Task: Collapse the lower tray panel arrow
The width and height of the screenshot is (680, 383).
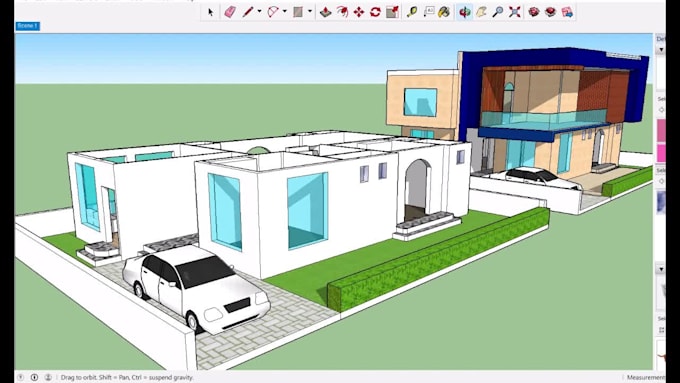Action: click(661, 269)
